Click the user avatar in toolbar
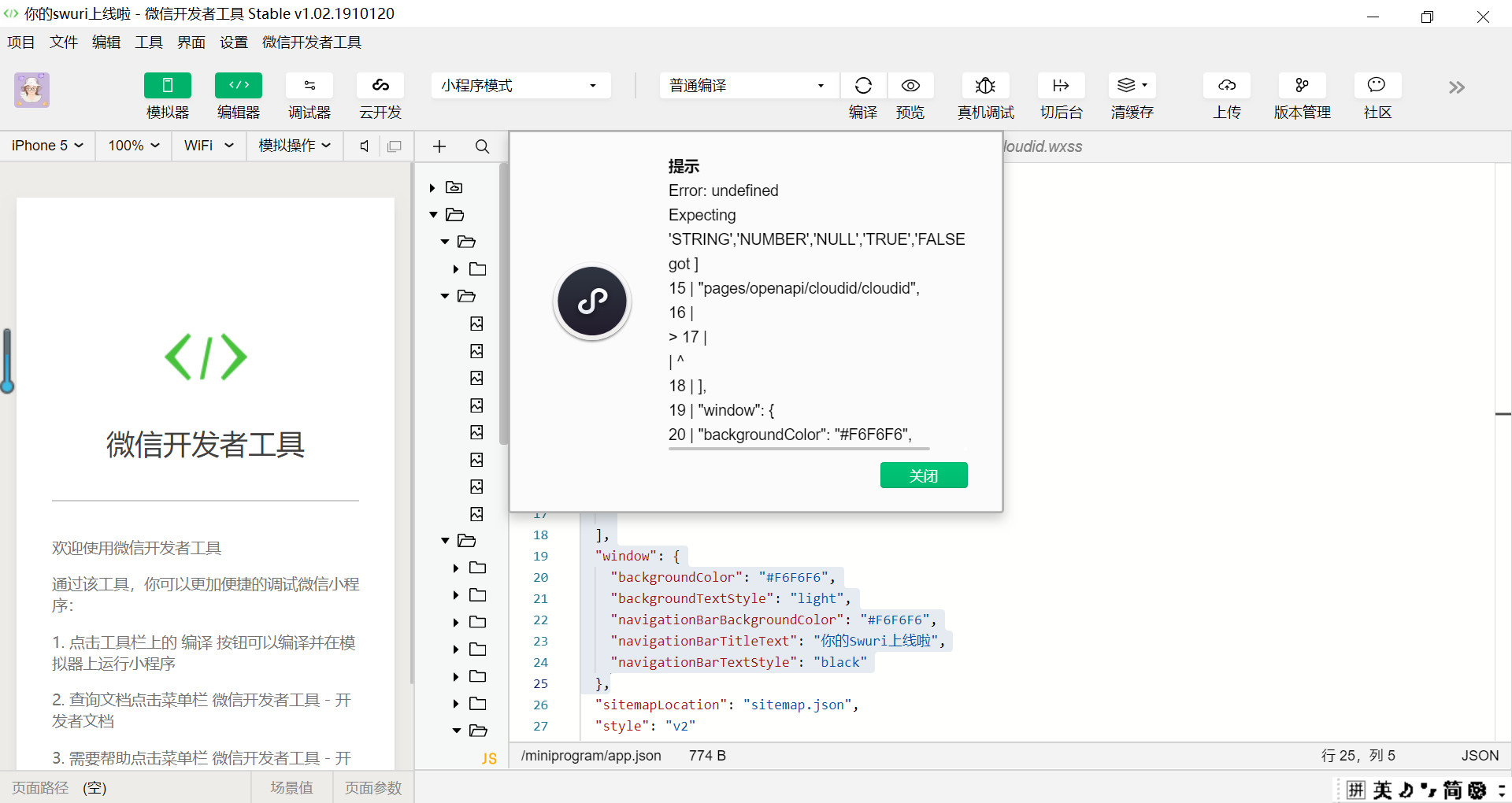Screen dimensions: 1512x803 pyautogui.click(x=31, y=90)
